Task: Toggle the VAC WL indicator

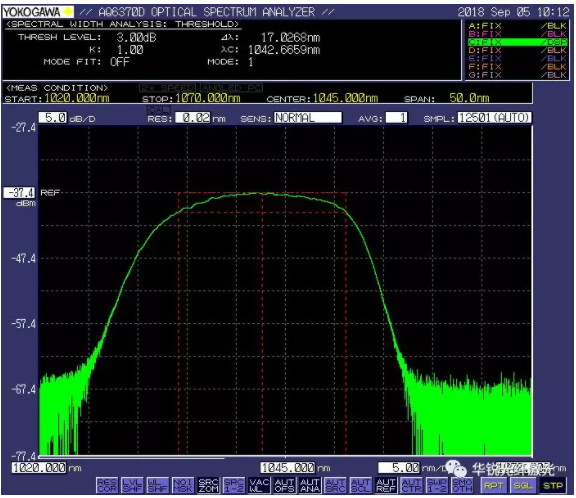Action: (x=259, y=485)
